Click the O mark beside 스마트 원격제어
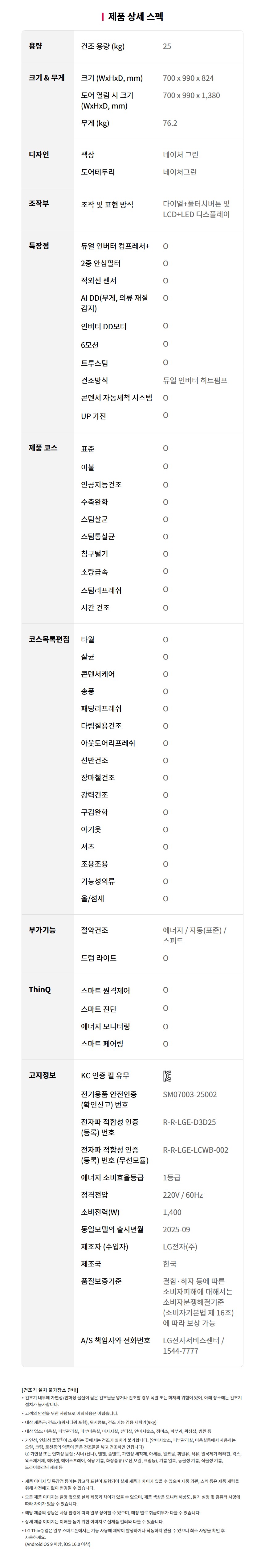 (x=166, y=990)
